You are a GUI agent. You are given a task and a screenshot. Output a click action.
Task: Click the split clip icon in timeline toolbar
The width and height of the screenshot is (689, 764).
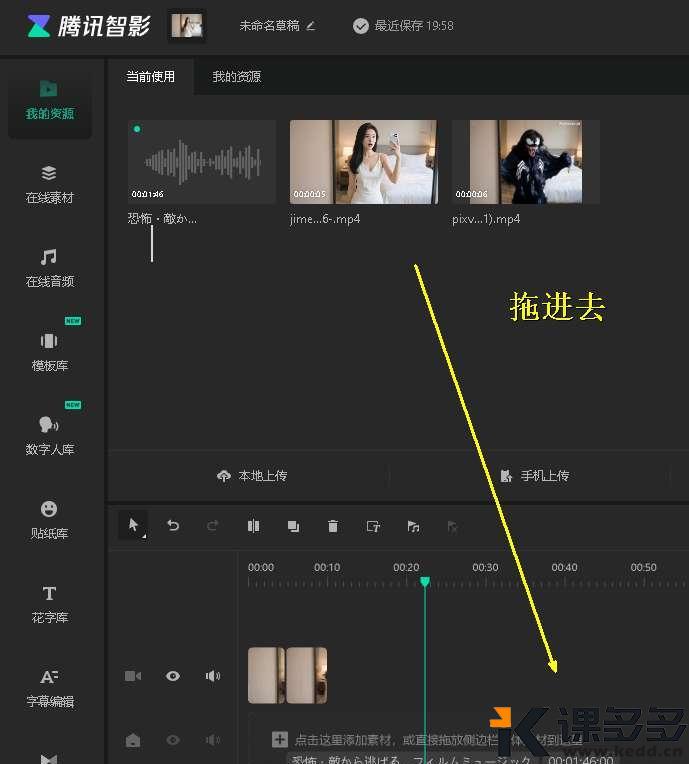point(254,526)
